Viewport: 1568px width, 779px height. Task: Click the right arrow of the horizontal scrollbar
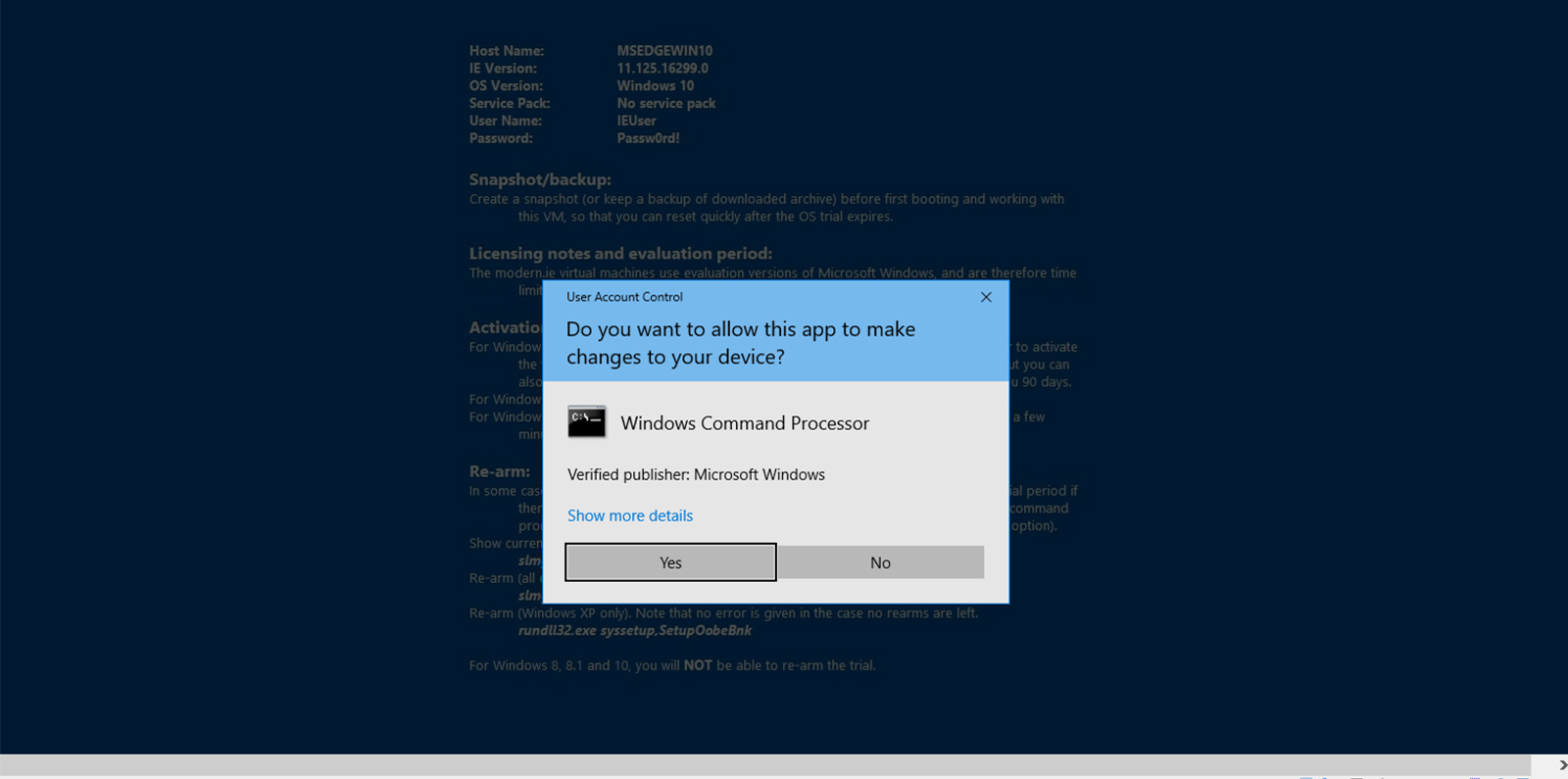(x=1562, y=765)
